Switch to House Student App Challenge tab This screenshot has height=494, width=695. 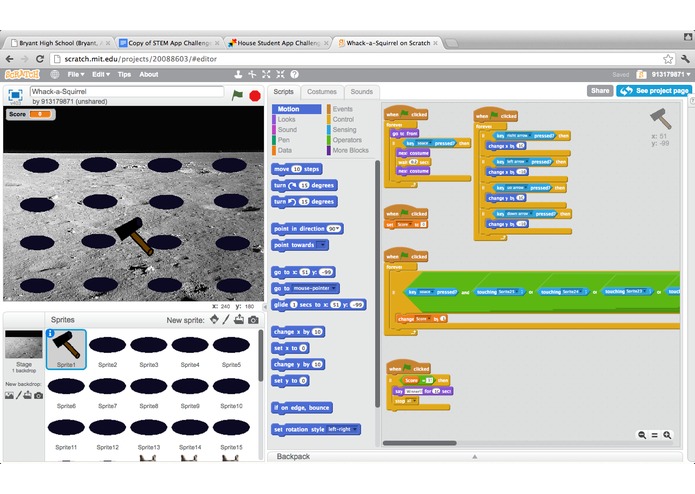[278, 43]
